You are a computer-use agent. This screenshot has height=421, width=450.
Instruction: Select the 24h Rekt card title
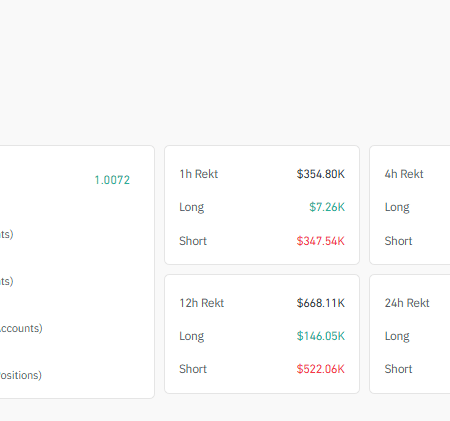407,303
